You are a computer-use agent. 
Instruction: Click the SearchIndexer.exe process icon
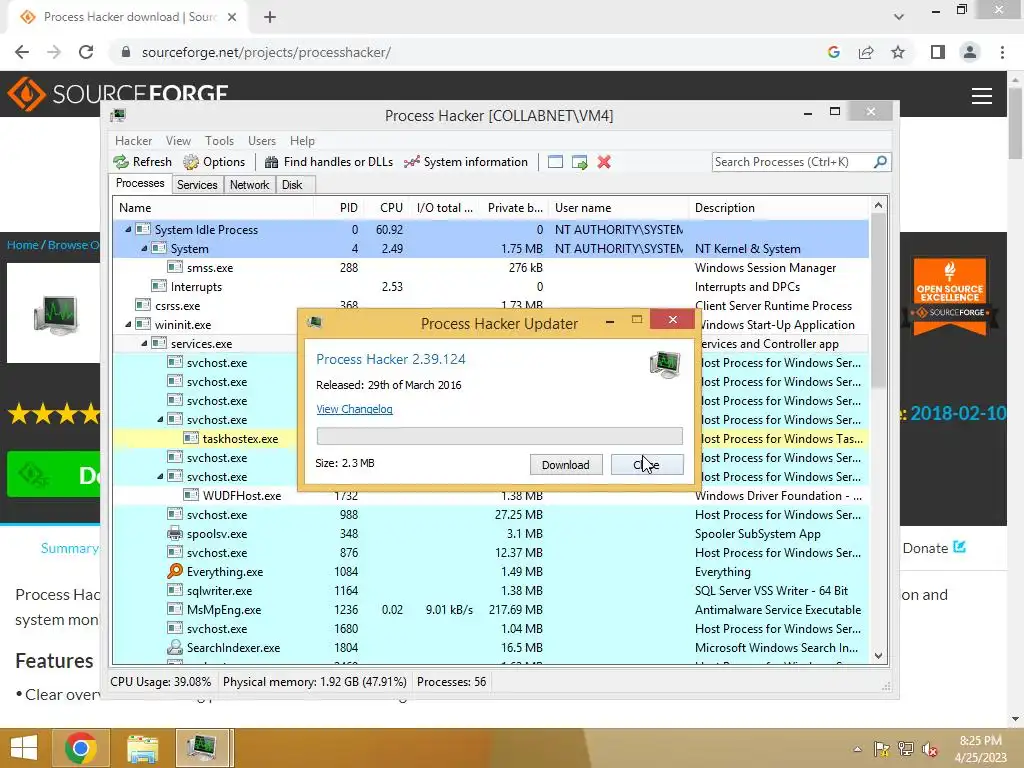(174, 647)
